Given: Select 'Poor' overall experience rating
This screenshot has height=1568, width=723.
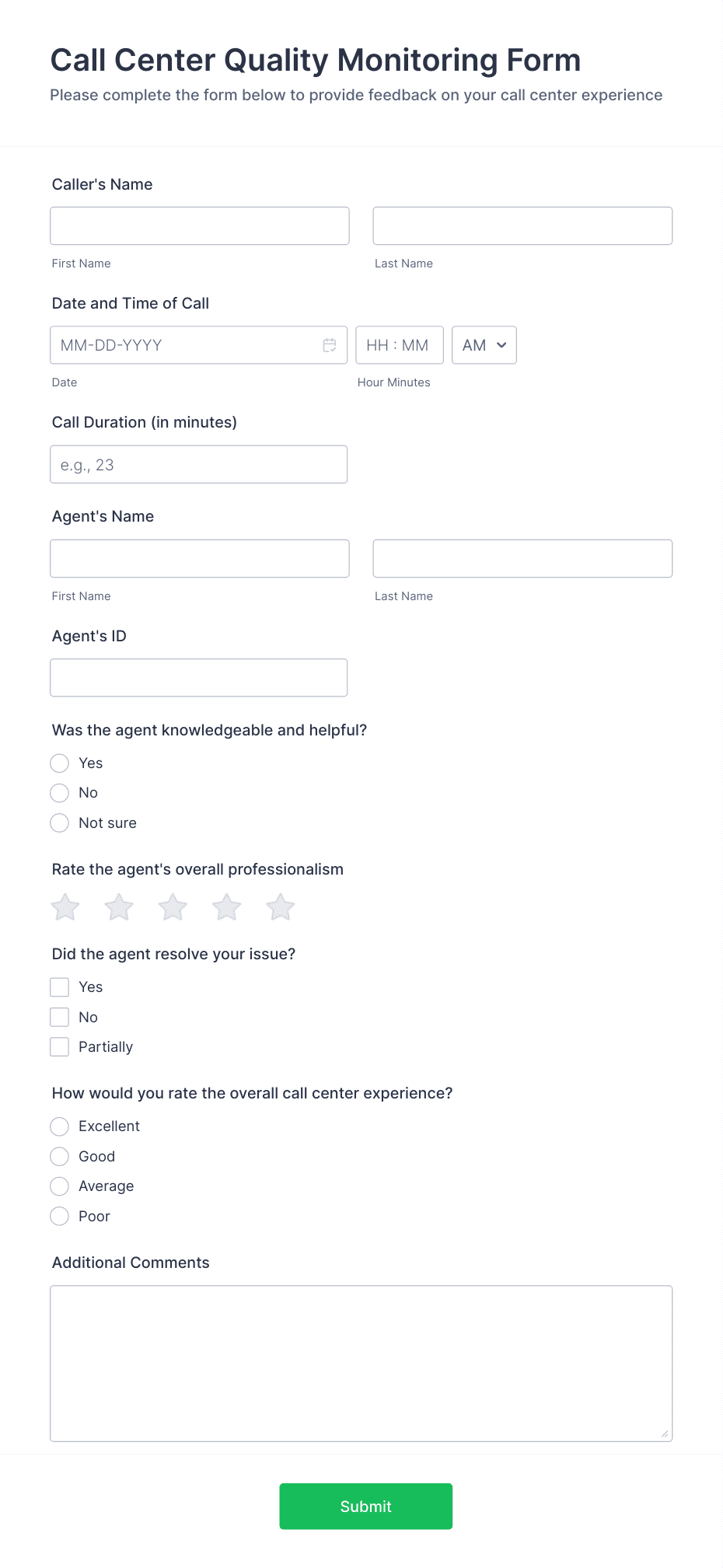Looking at the screenshot, I should point(59,1216).
